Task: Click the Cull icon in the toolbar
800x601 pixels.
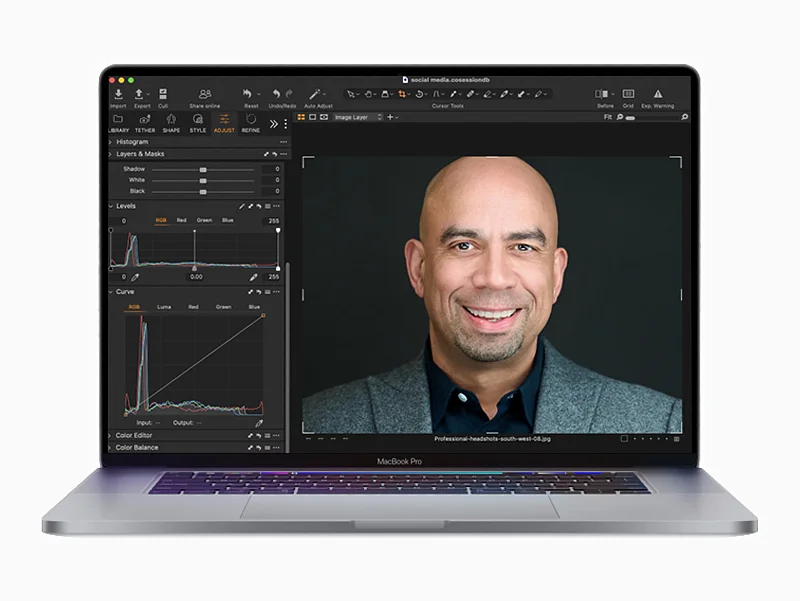Action: coord(162,93)
